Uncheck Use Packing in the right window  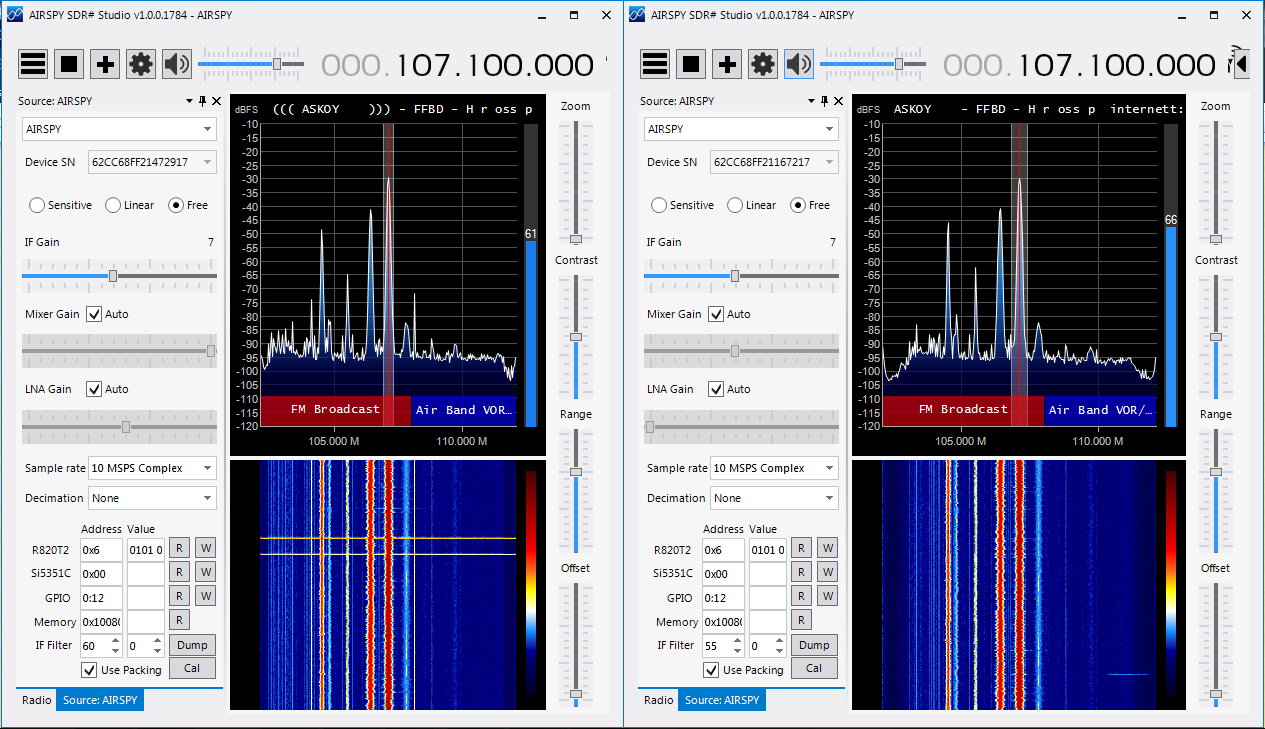[x=712, y=670]
